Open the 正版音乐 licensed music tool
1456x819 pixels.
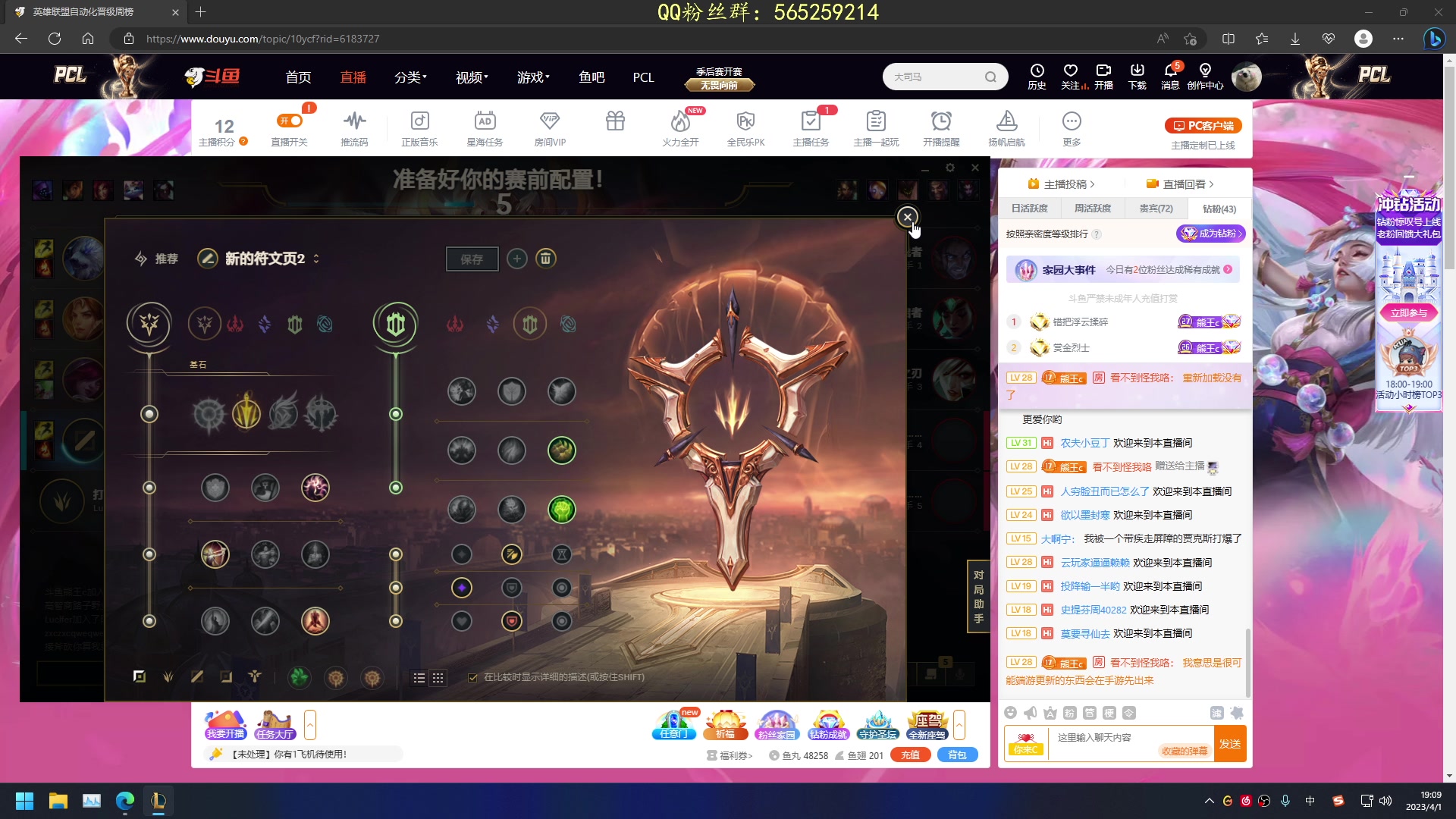[x=419, y=127]
